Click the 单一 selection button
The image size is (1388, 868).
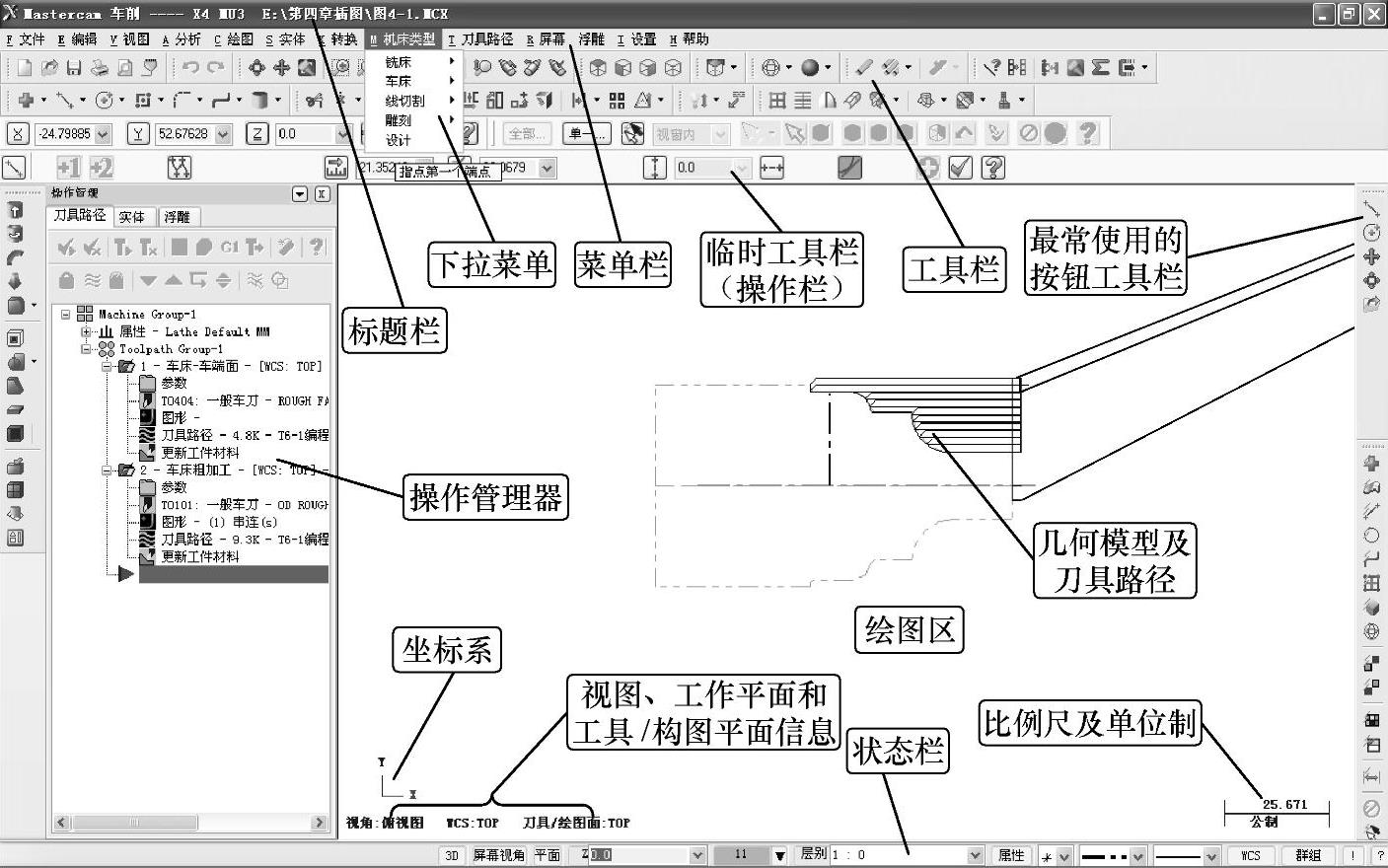coord(586,133)
